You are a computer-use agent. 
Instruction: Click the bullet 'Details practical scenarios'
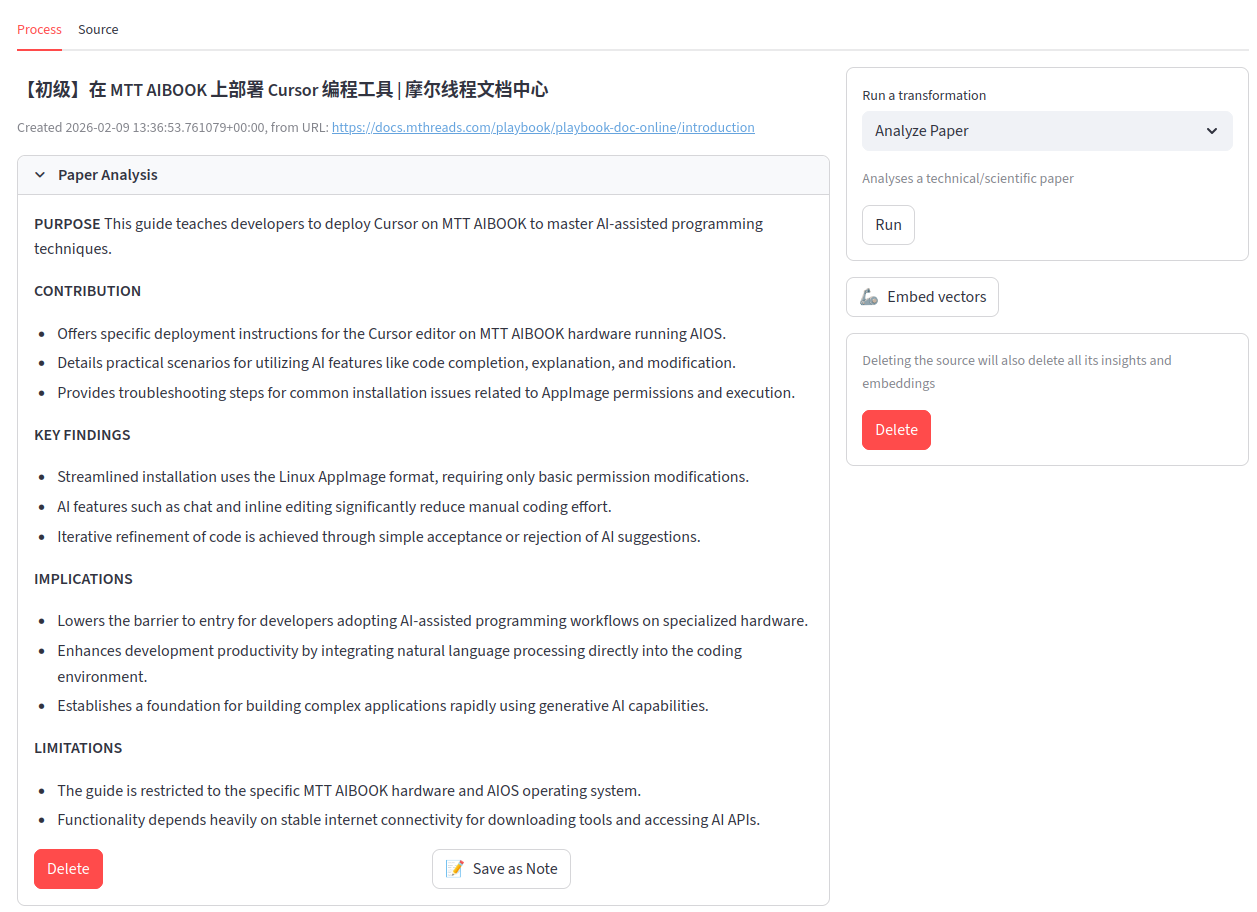pyautogui.click(x=396, y=363)
